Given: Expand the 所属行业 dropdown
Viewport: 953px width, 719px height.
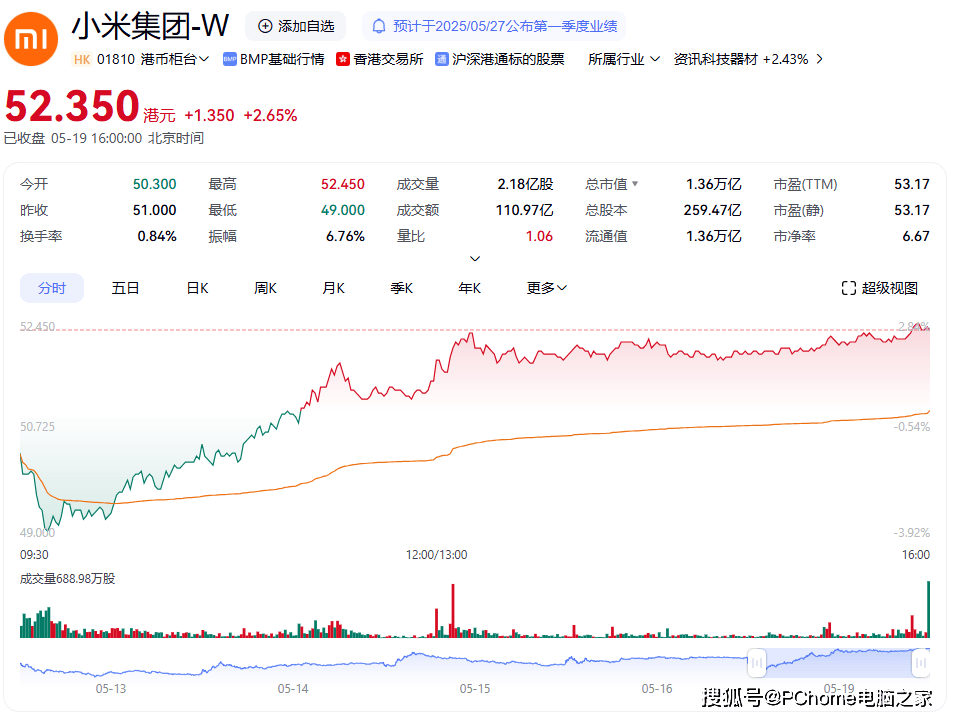Looking at the screenshot, I should [x=624, y=60].
